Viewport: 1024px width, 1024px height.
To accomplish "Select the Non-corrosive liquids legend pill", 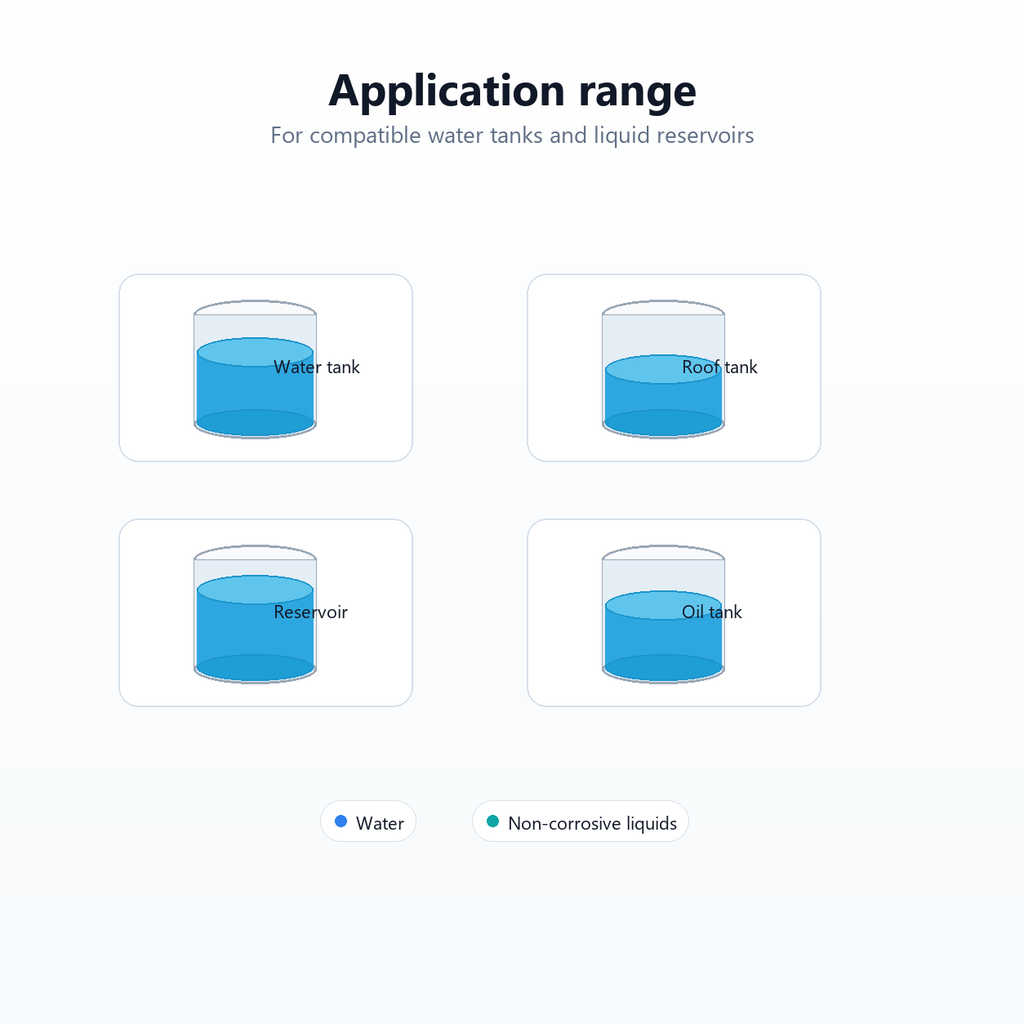I will point(580,821).
